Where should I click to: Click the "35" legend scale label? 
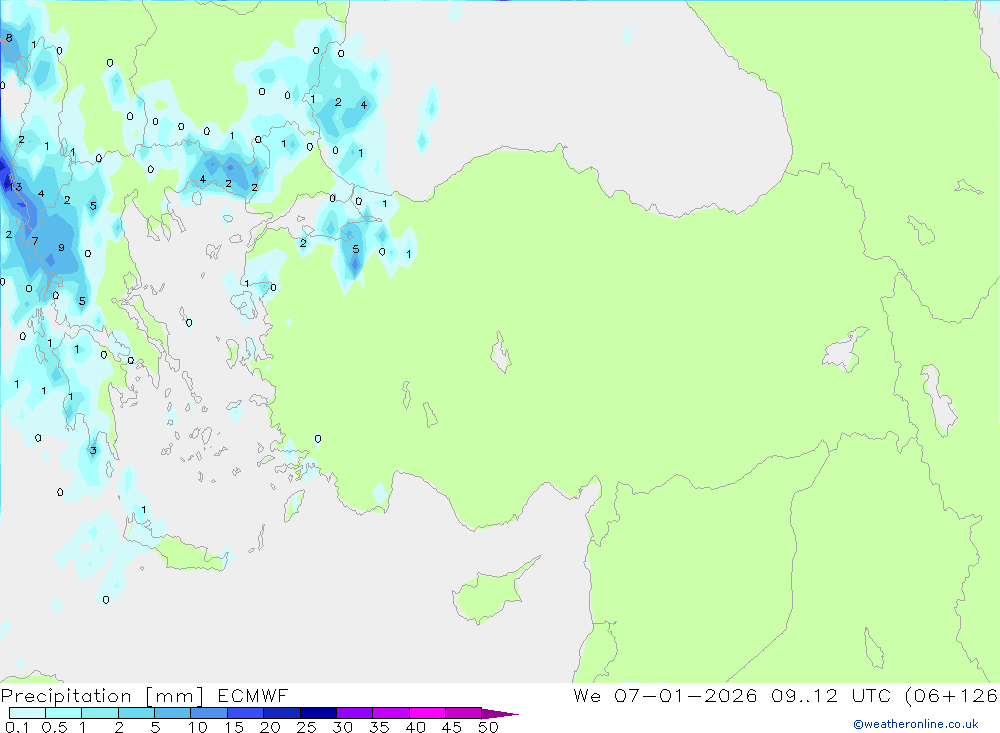[x=379, y=727]
